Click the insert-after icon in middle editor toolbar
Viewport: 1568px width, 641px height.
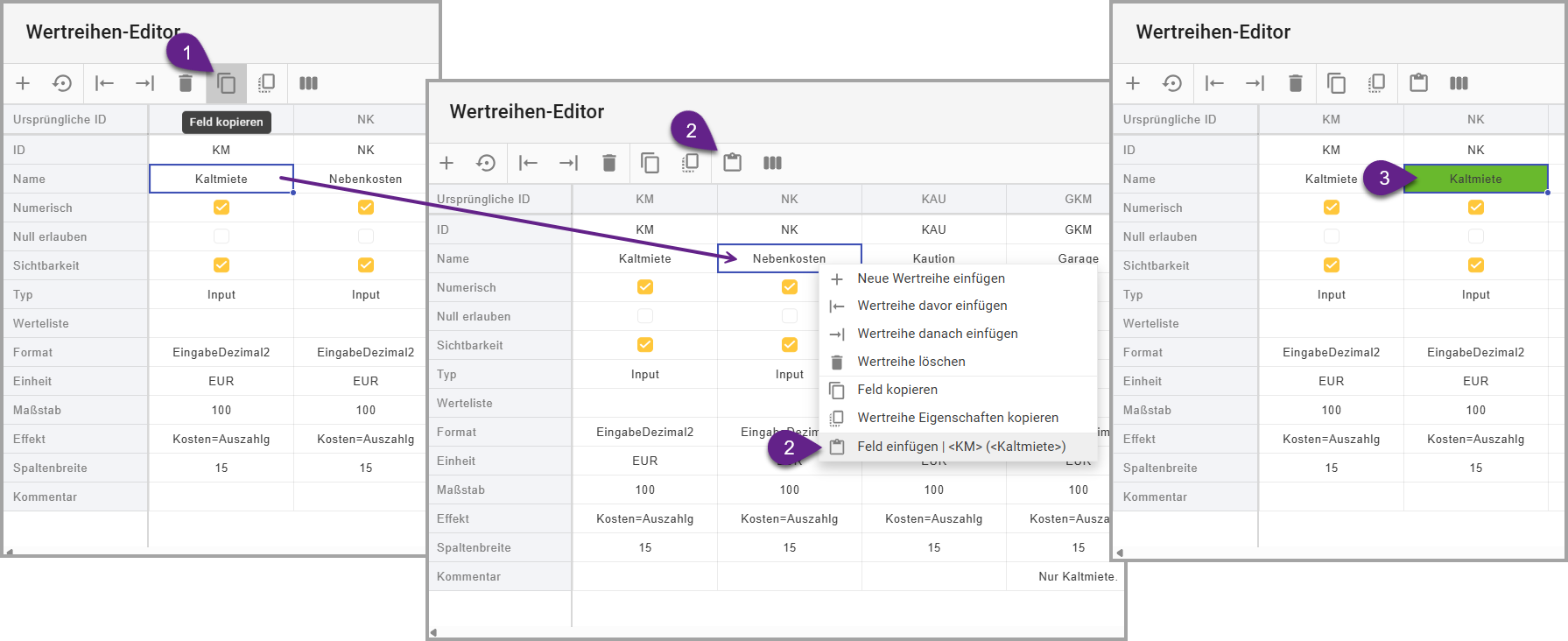coord(569,163)
